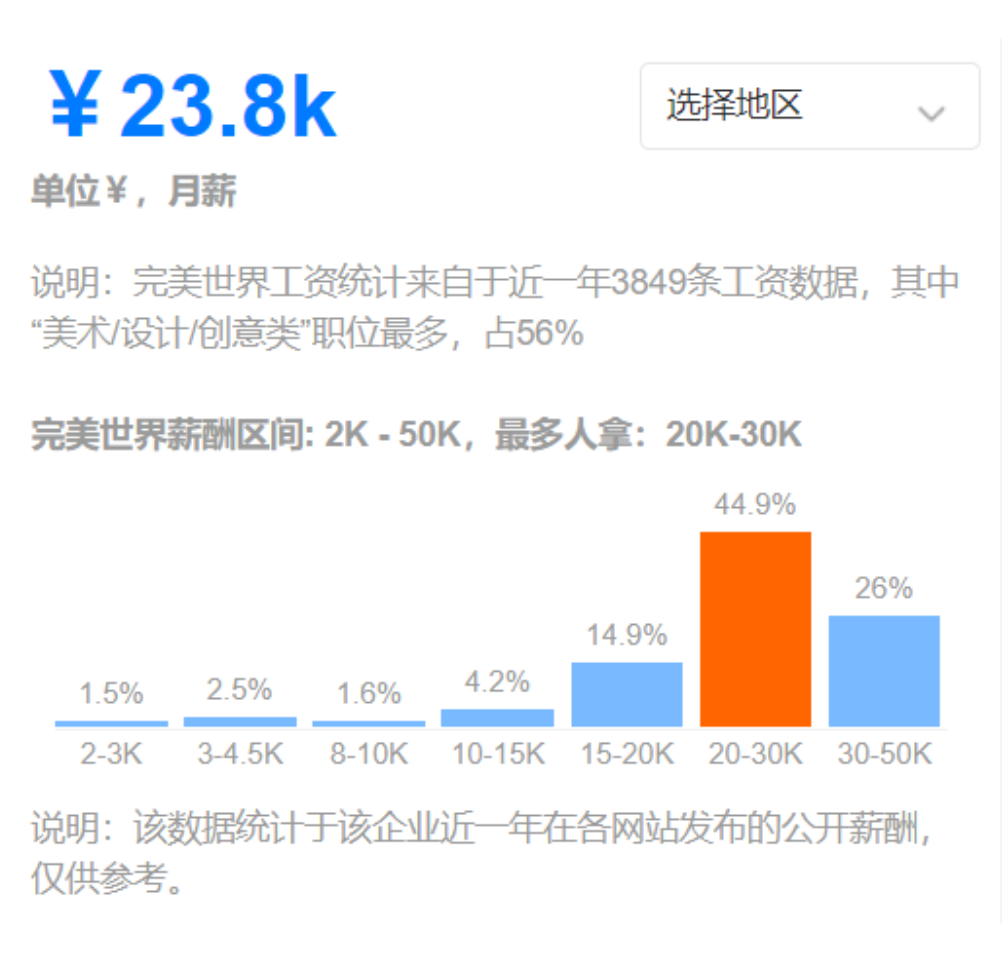
Task: Click the 8-10K axis label
Action: point(369,754)
